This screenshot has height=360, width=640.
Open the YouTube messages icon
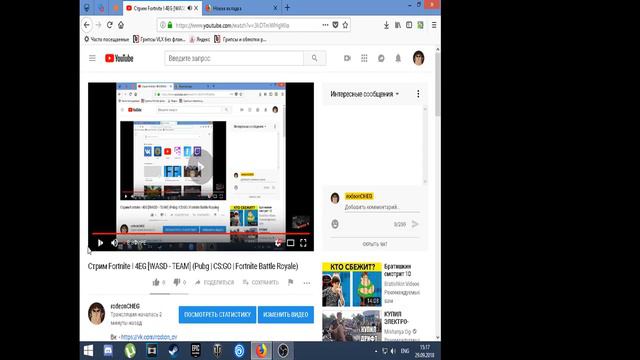(x=381, y=58)
